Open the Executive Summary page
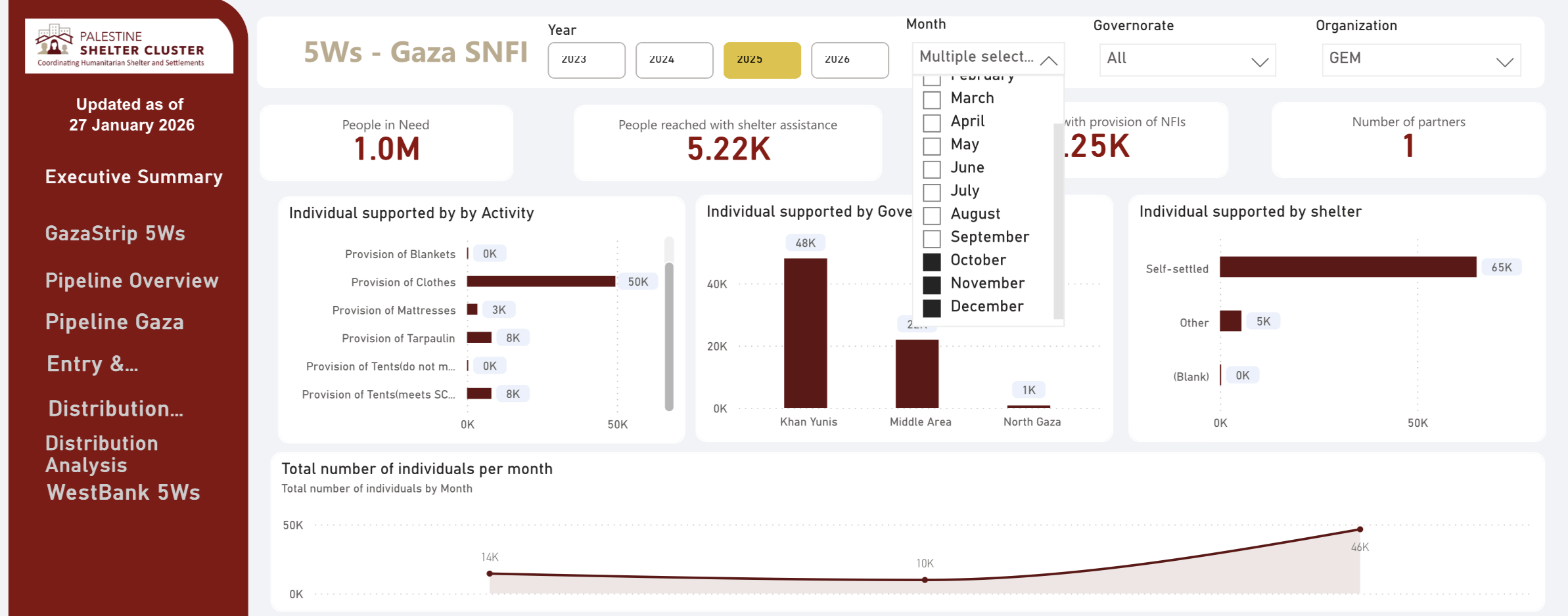The image size is (1568, 616). pyautogui.click(x=134, y=177)
